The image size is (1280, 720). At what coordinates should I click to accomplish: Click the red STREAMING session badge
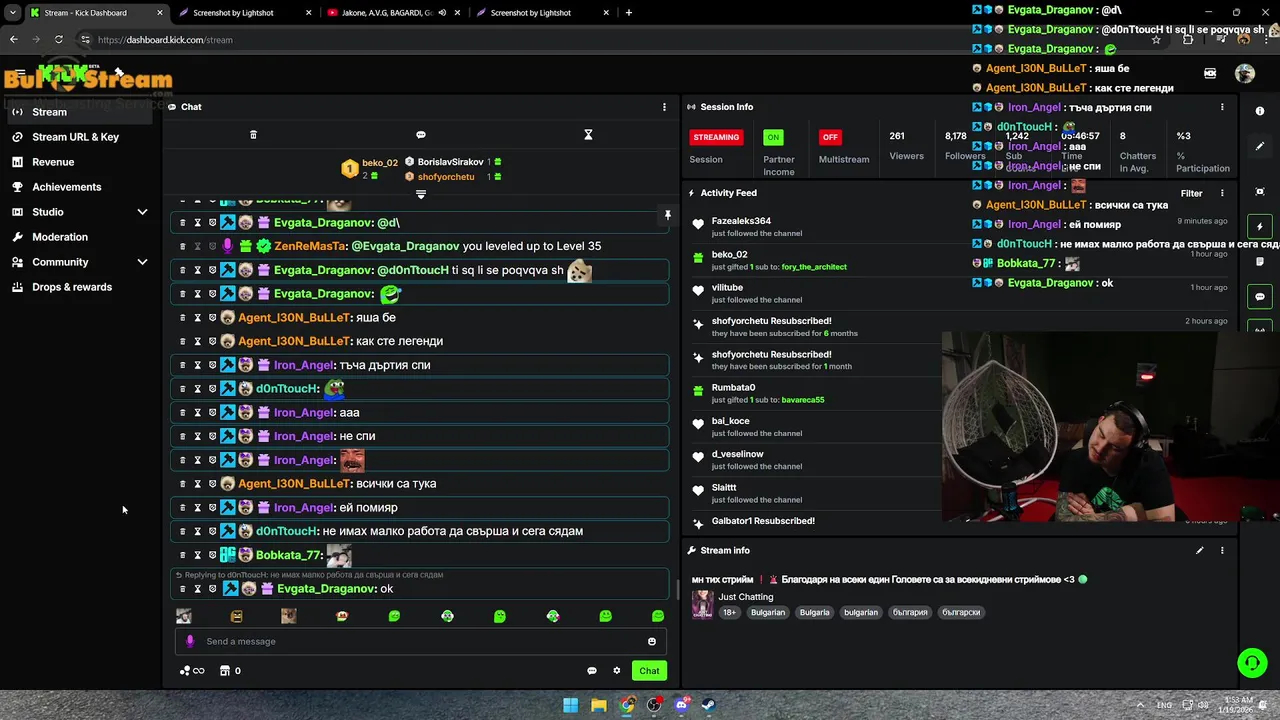716,137
